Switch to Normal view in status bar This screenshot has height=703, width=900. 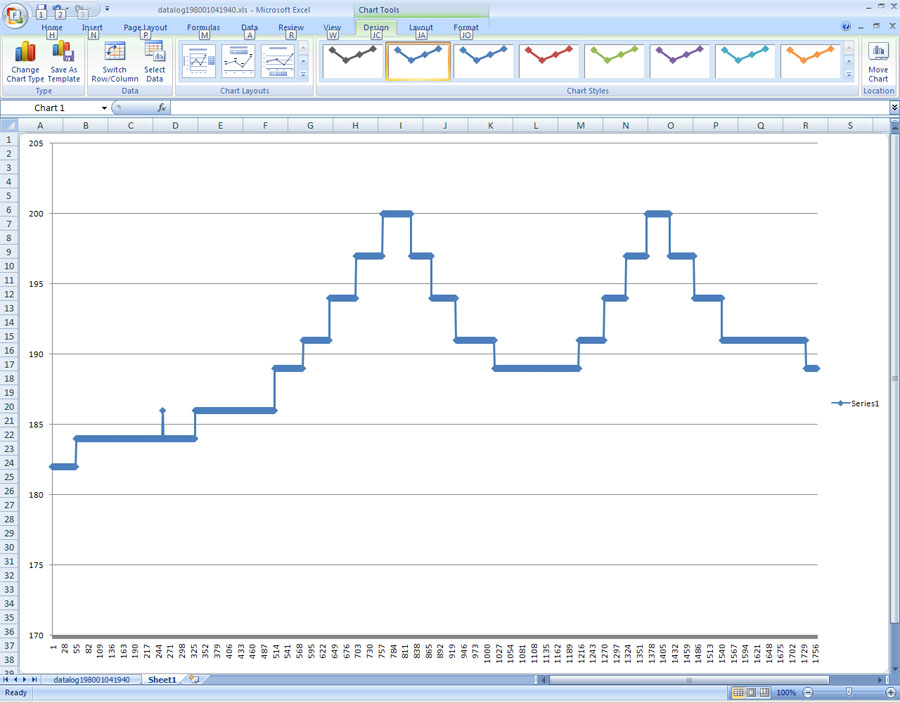(x=739, y=692)
